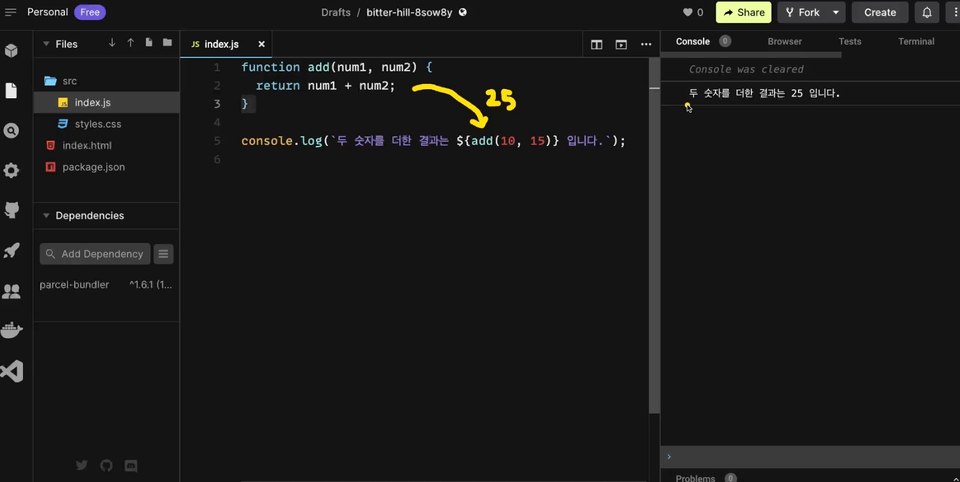The image size is (960, 482).
Task: Open the GitHub panel in sidebar
Action: 12,210
